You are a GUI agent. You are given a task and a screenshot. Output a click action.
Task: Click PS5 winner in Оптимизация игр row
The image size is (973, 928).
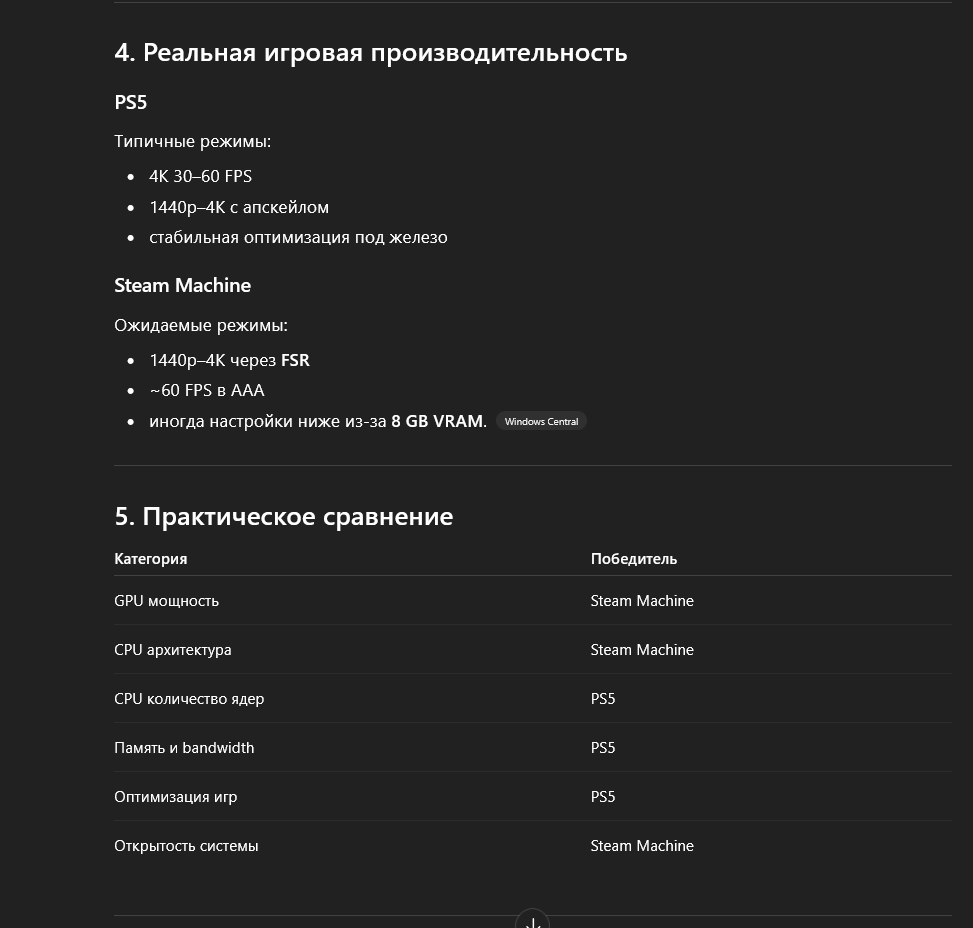(x=603, y=797)
